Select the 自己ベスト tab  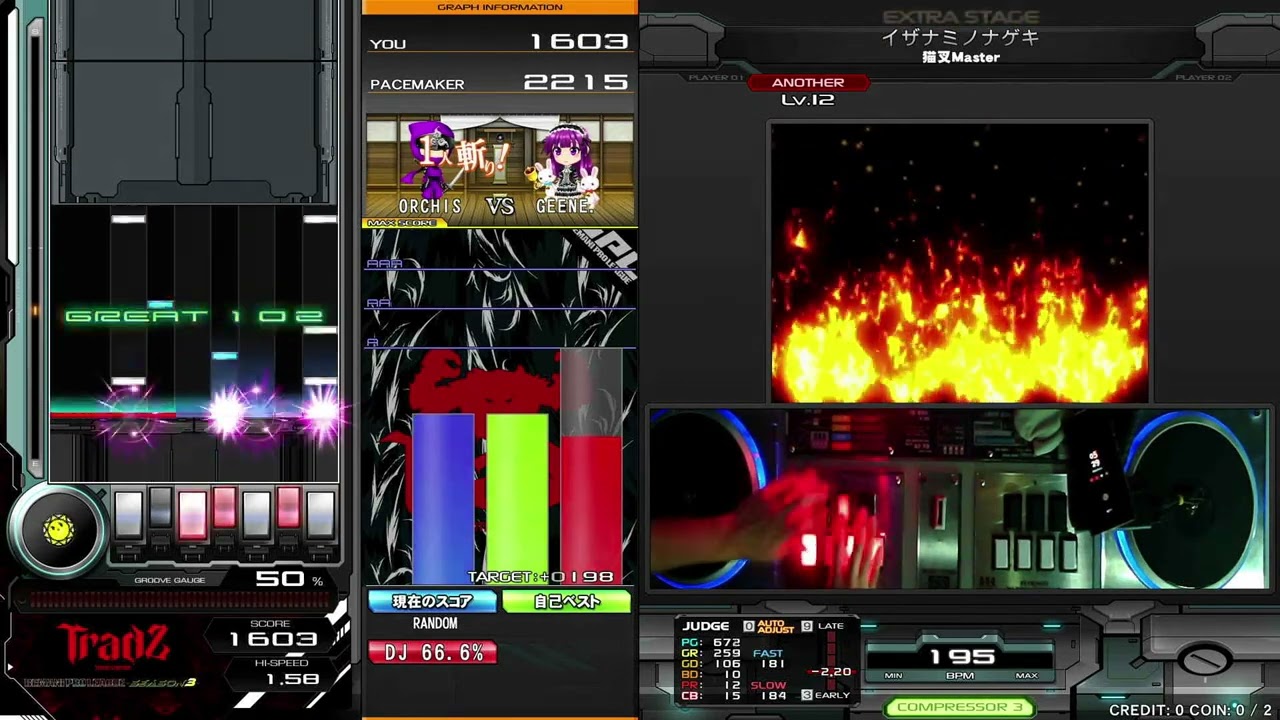566,601
